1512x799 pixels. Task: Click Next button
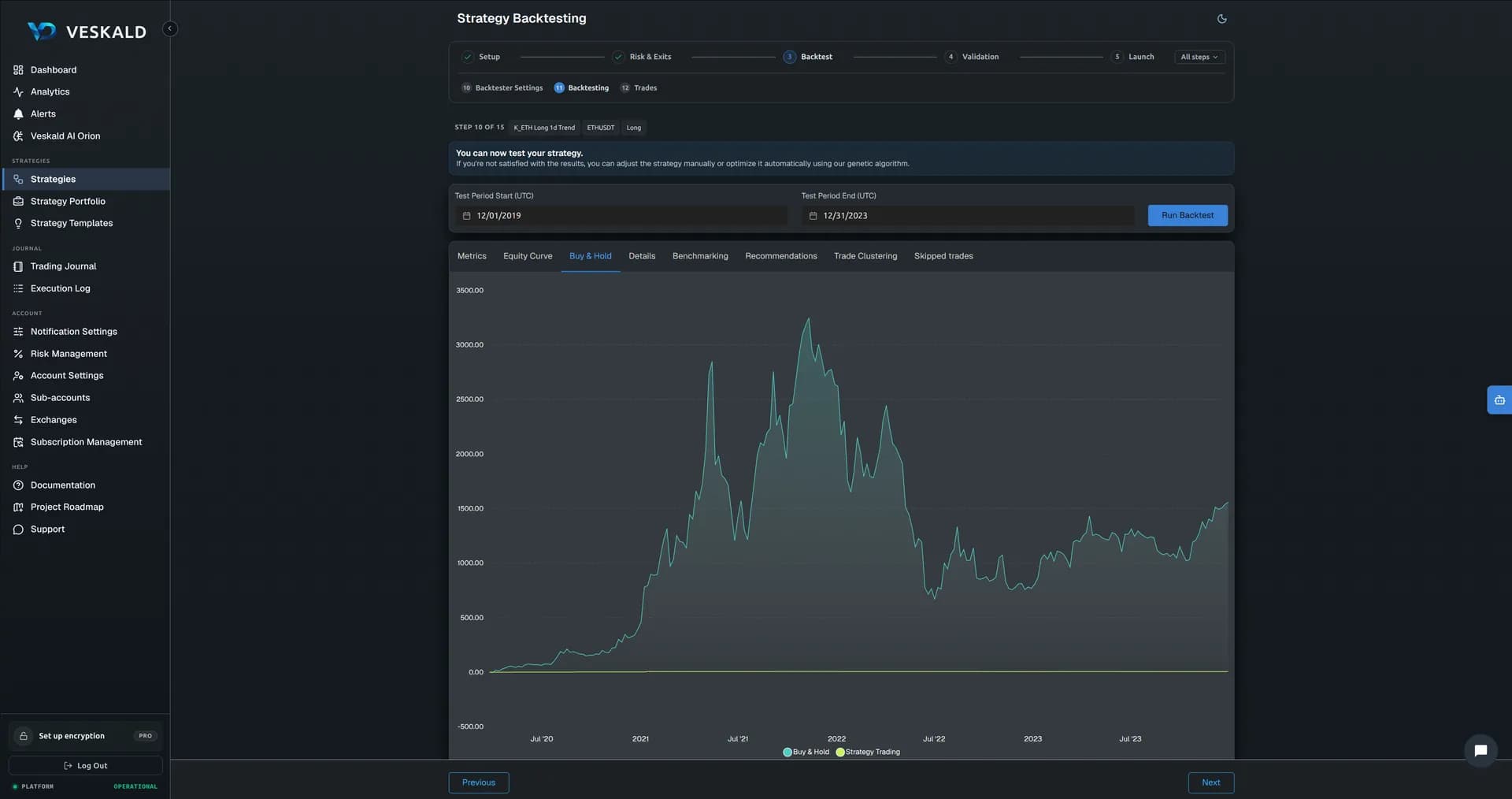click(1211, 783)
